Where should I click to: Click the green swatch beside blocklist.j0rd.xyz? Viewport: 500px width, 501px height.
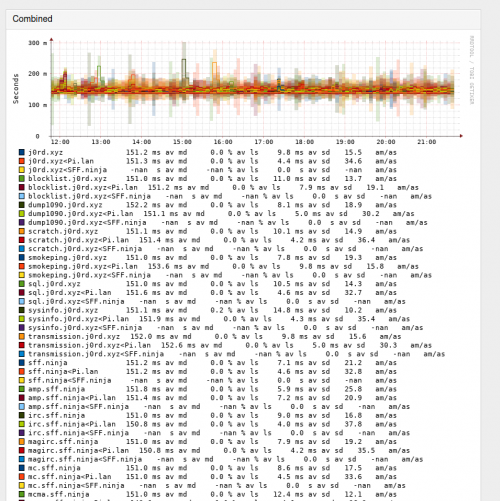coord(22,179)
